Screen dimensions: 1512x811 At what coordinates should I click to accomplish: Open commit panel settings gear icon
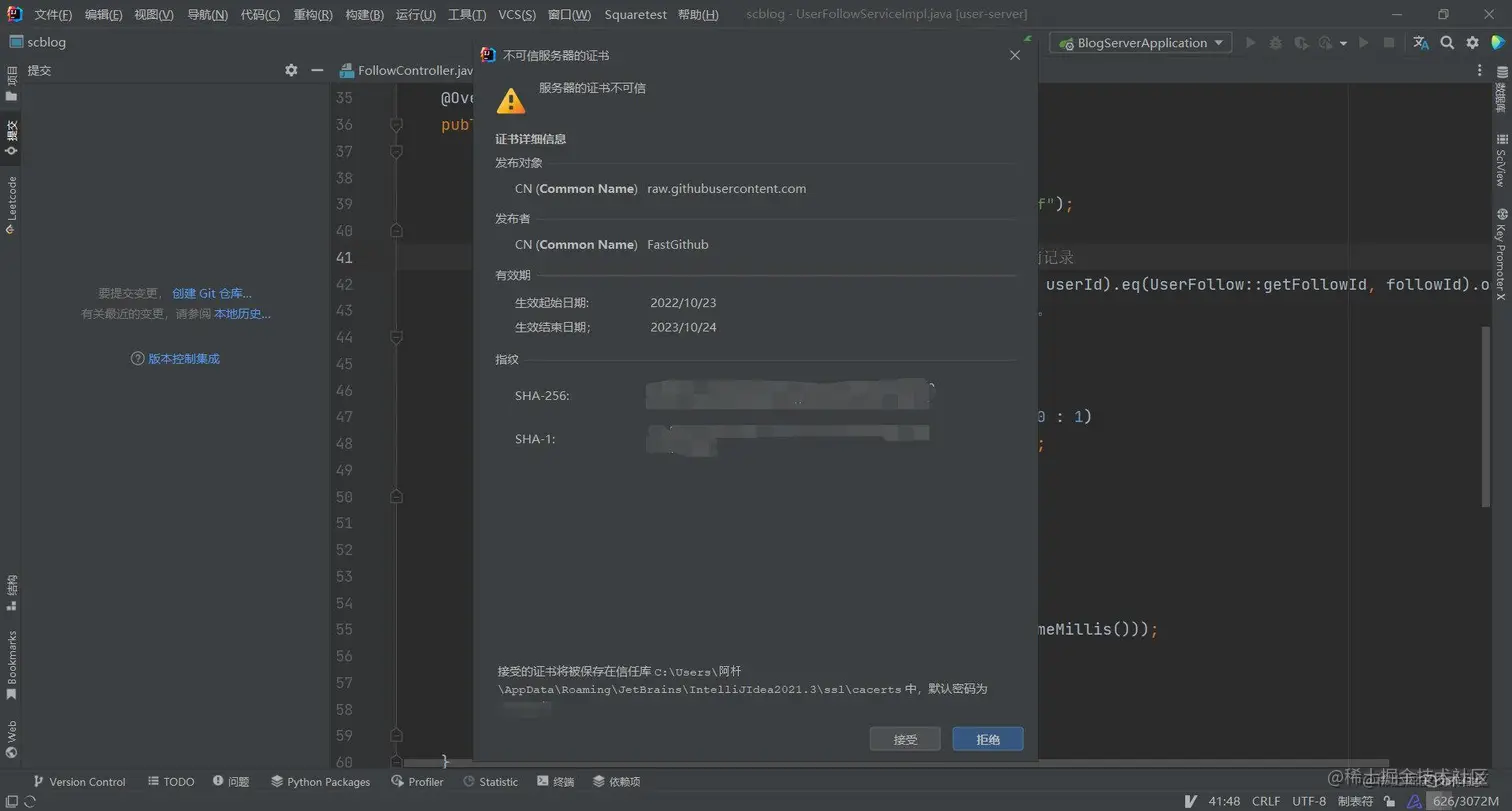[291, 70]
